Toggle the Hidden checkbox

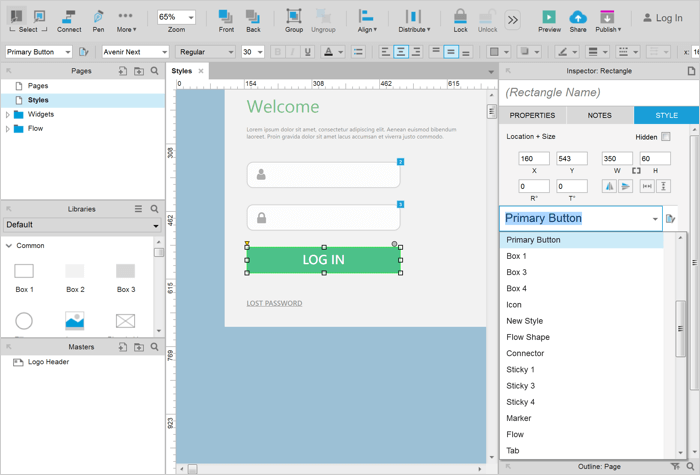(x=666, y=137)
